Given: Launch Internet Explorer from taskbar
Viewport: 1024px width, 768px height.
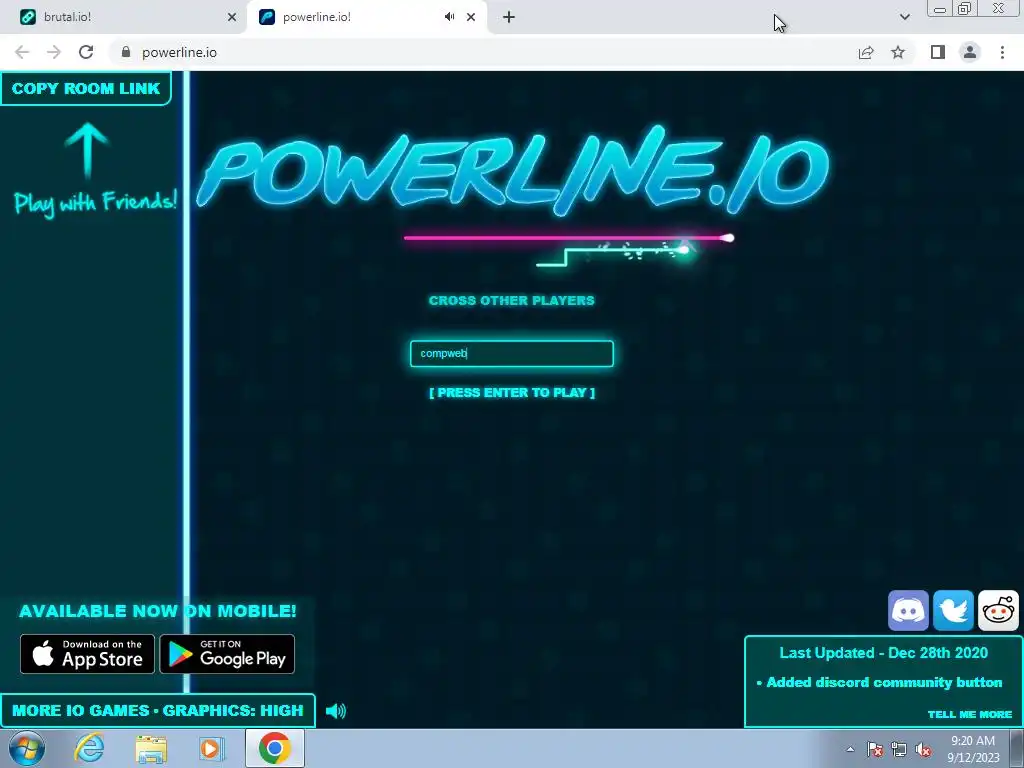Looking at the screenshot, I should point(89,748).
